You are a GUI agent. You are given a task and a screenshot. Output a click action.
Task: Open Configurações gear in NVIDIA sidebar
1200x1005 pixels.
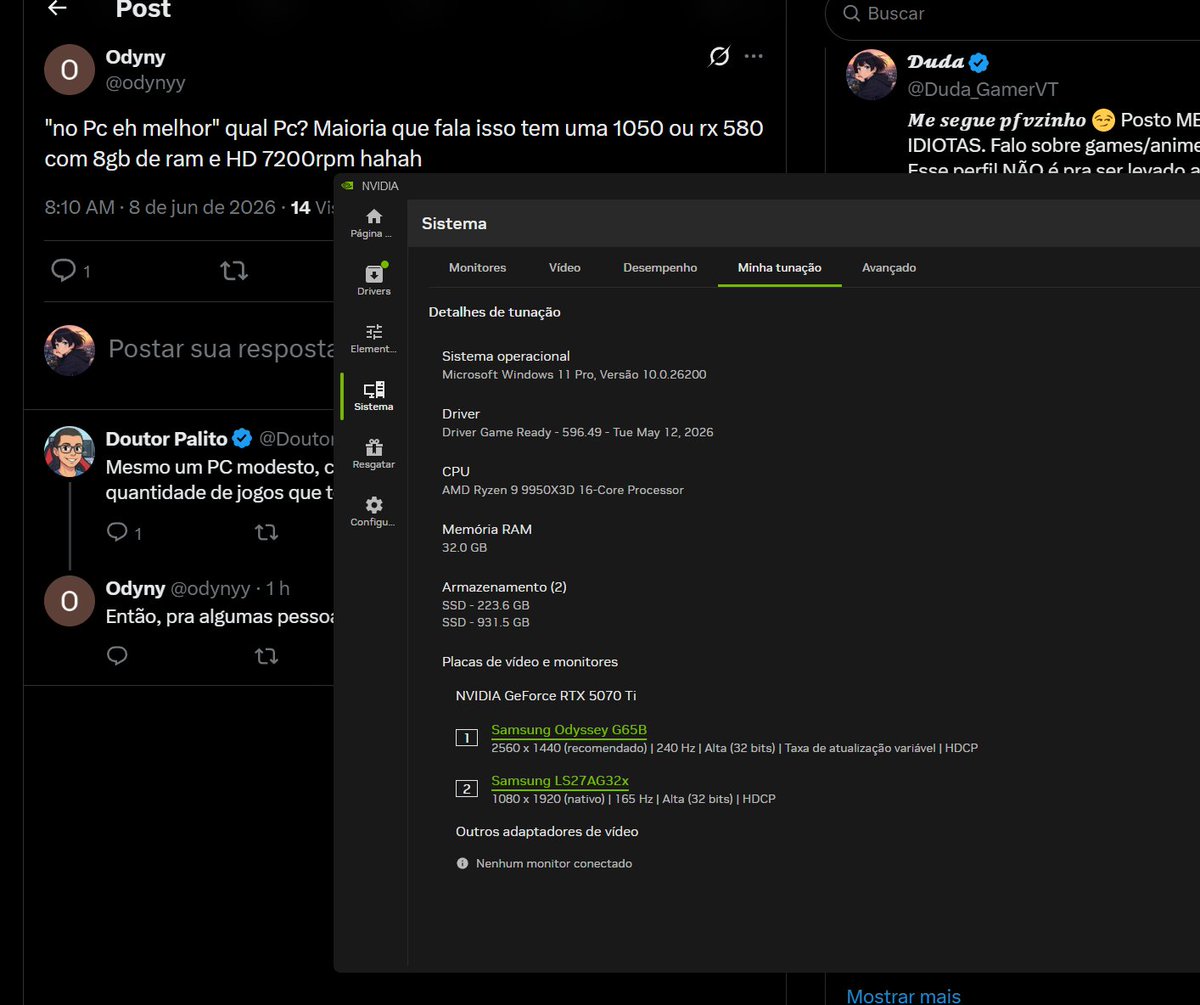tap(374, 512)
